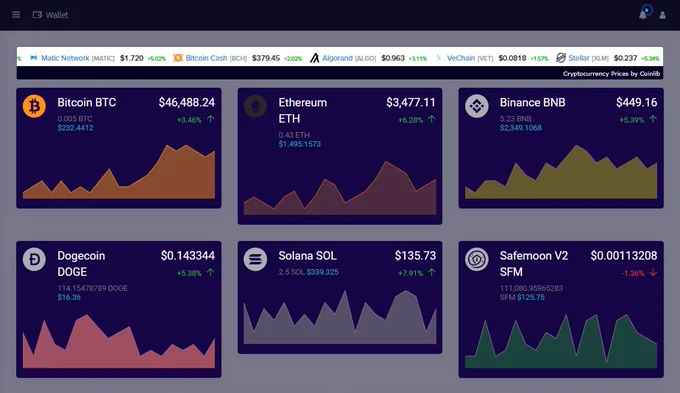Click the Solana SOL title
Image resolution: width=680 pixels, height=393 pixels.
pos(307,256)
